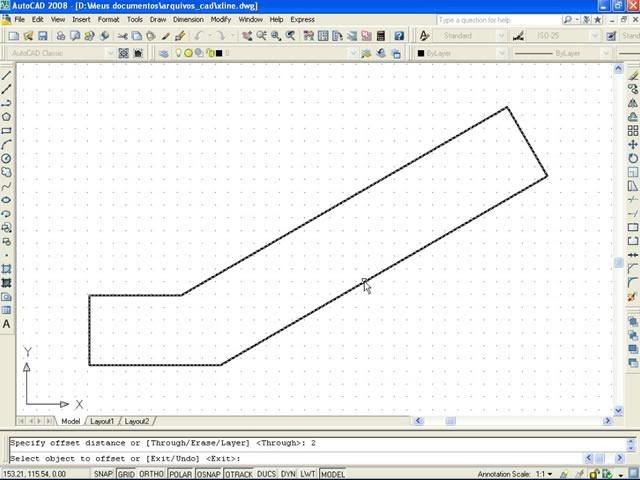Viewport: 640px width, 480px height.
Task: Open the File menu
Action: 20,20
